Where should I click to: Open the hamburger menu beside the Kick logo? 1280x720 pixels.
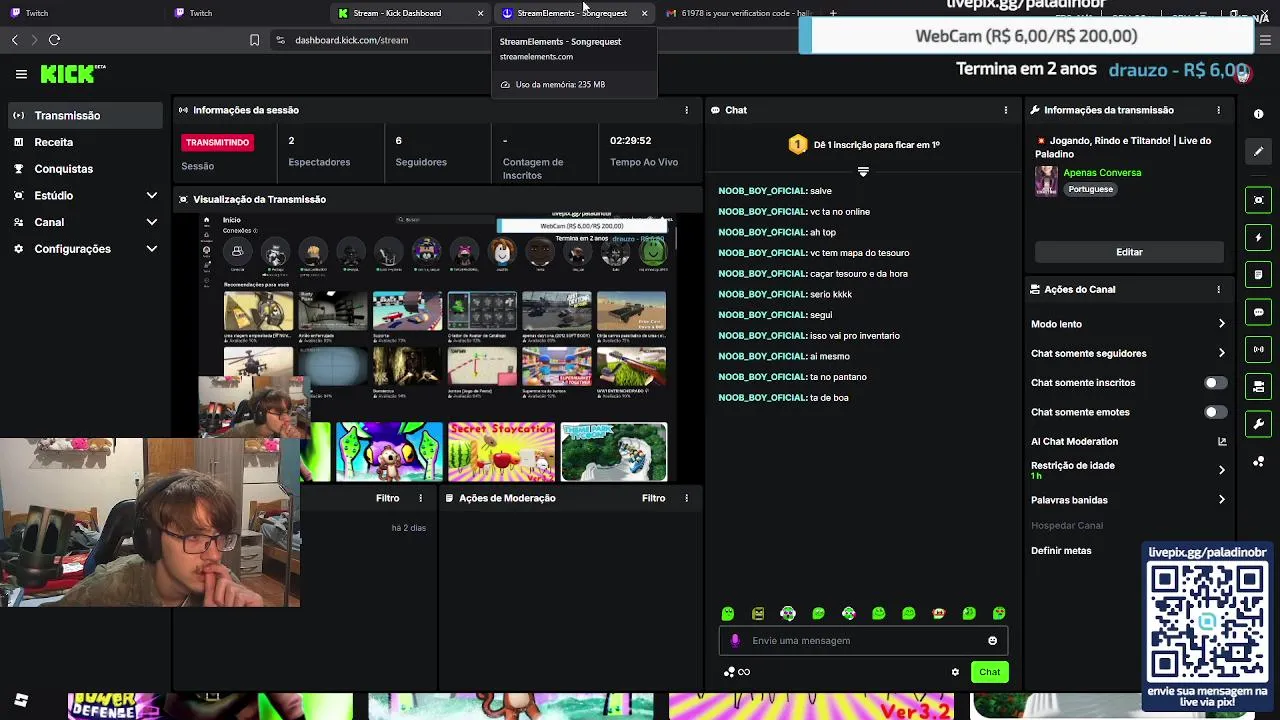[21, 74]
